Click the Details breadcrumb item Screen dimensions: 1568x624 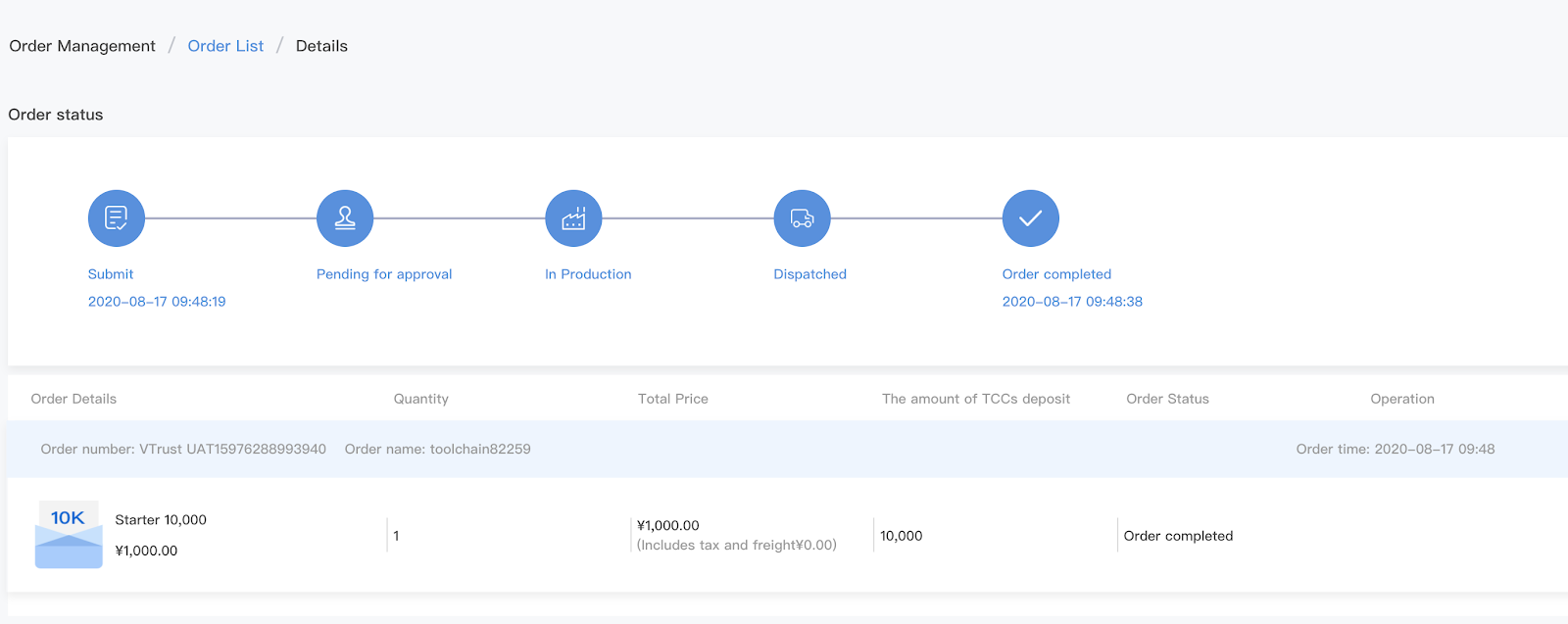(321, 46)
